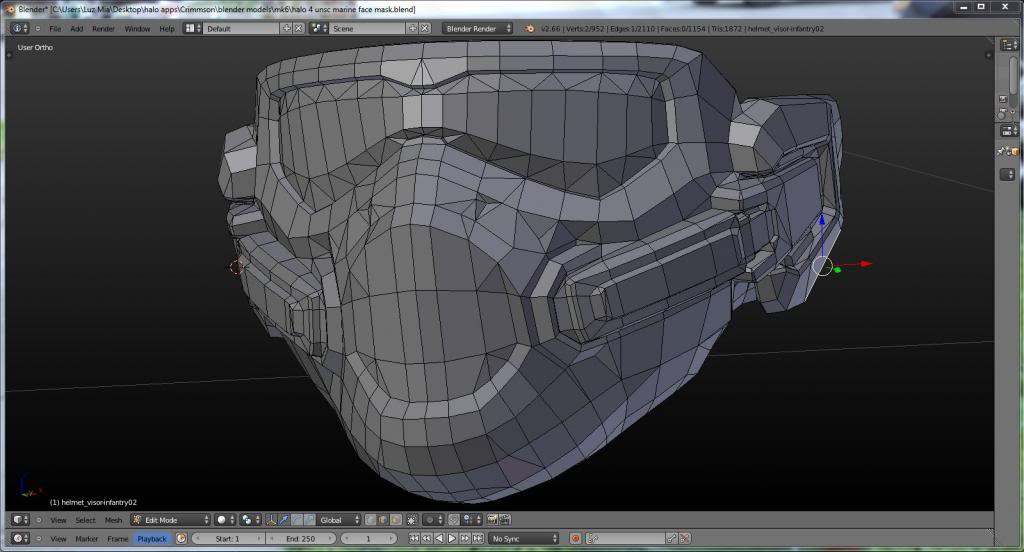Click the Start: 1 frame field

(228, 539)
